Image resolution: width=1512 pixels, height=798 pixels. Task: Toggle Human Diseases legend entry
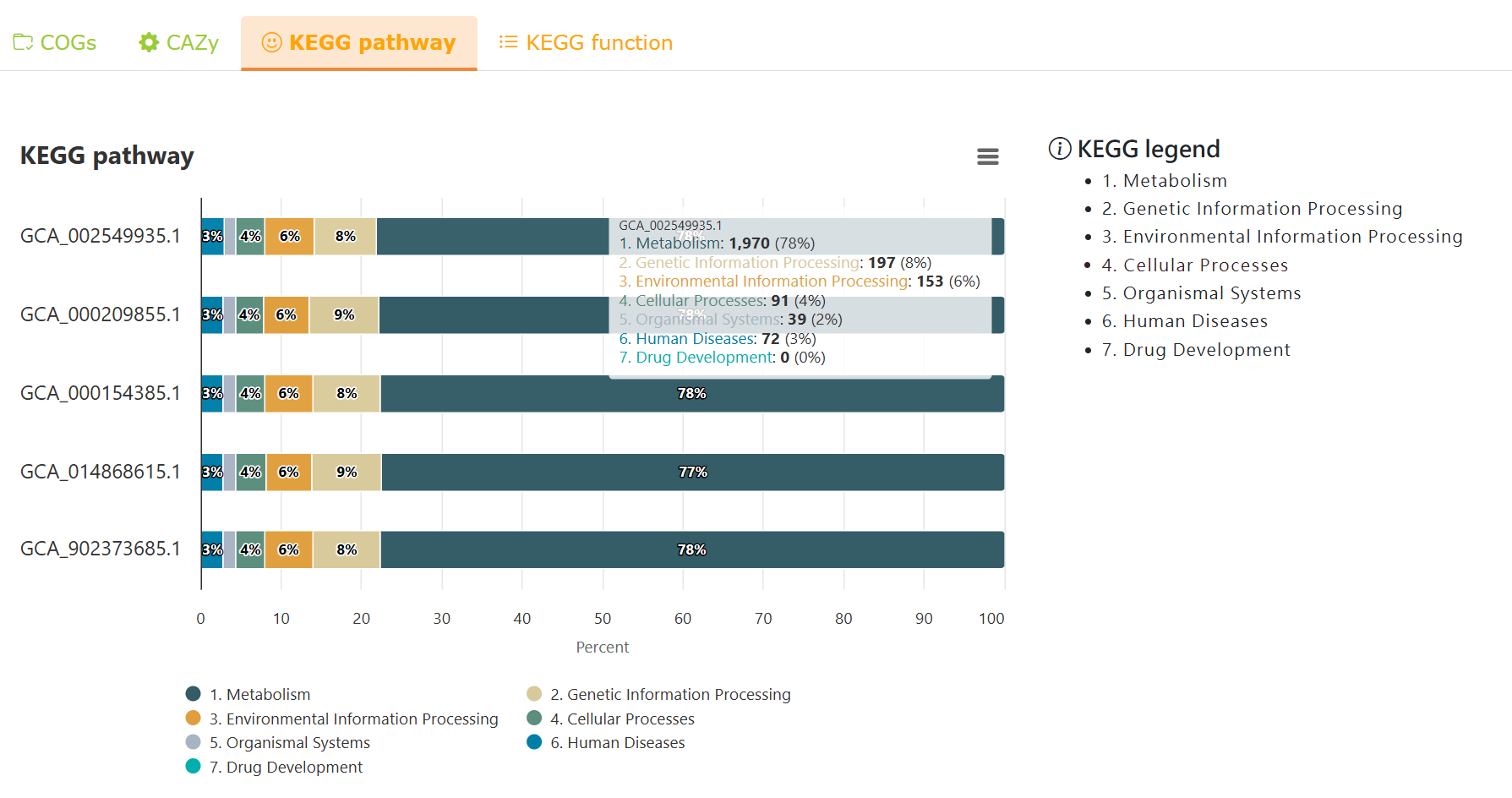625,742
